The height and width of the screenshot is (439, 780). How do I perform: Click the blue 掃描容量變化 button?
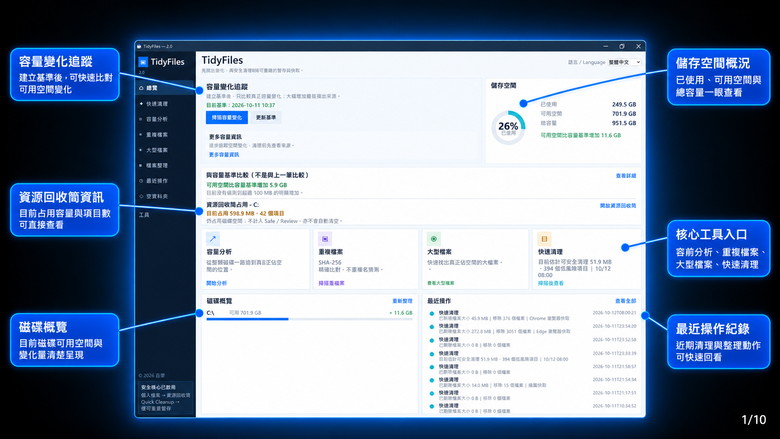pos(227,117)
